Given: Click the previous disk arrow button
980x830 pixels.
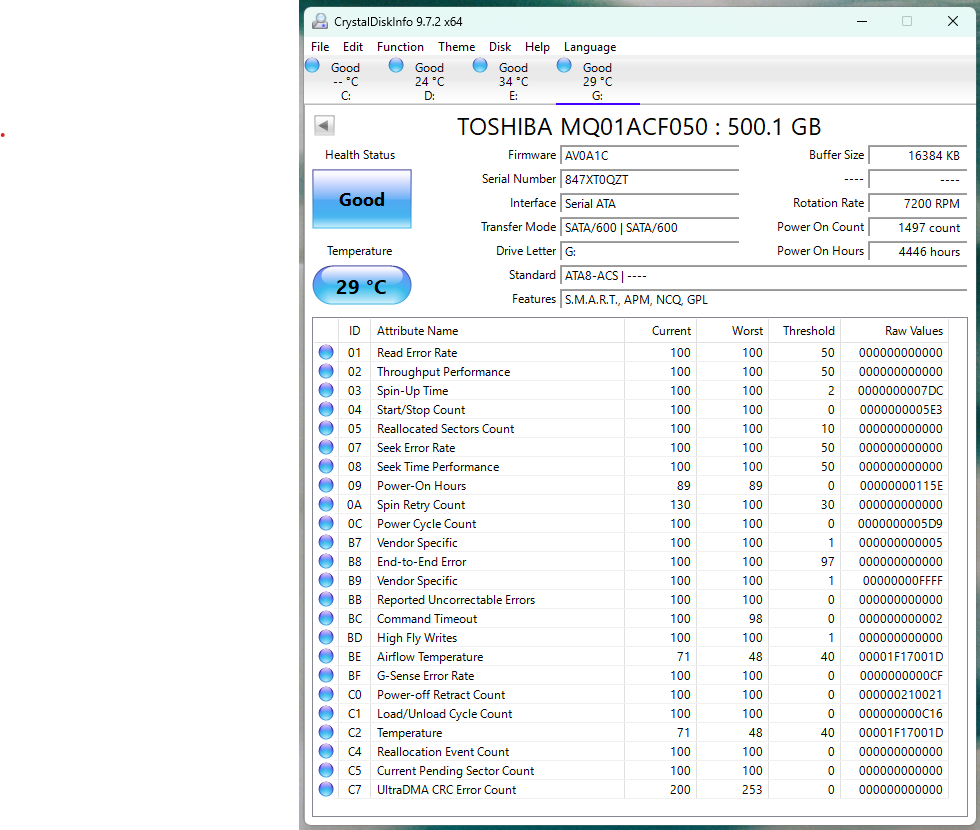Looking at the screenshot, I should coord(324,125).
